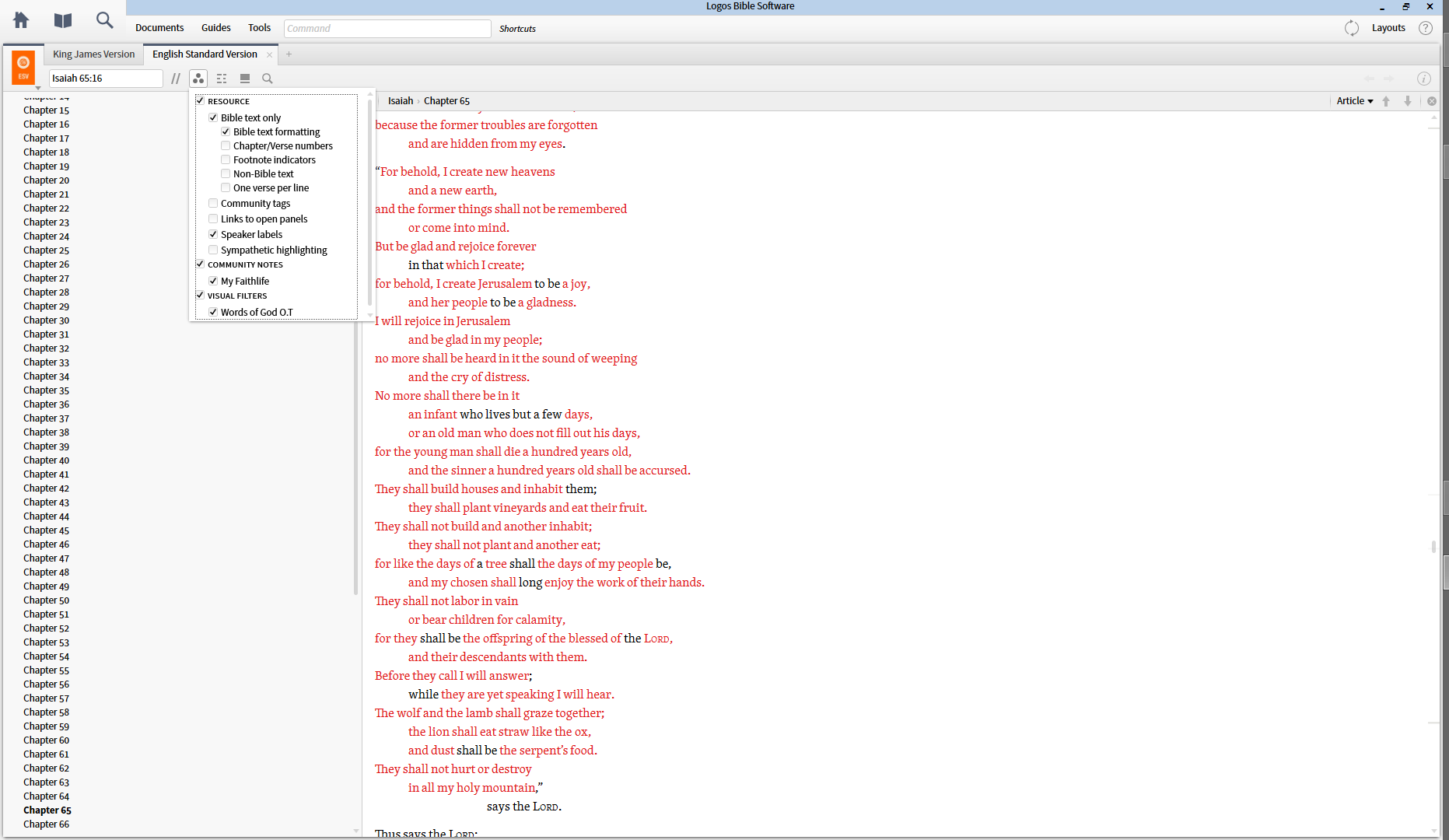1449x840 pixels.
Task: Focus the Command input box
Action: coord(387,29)
